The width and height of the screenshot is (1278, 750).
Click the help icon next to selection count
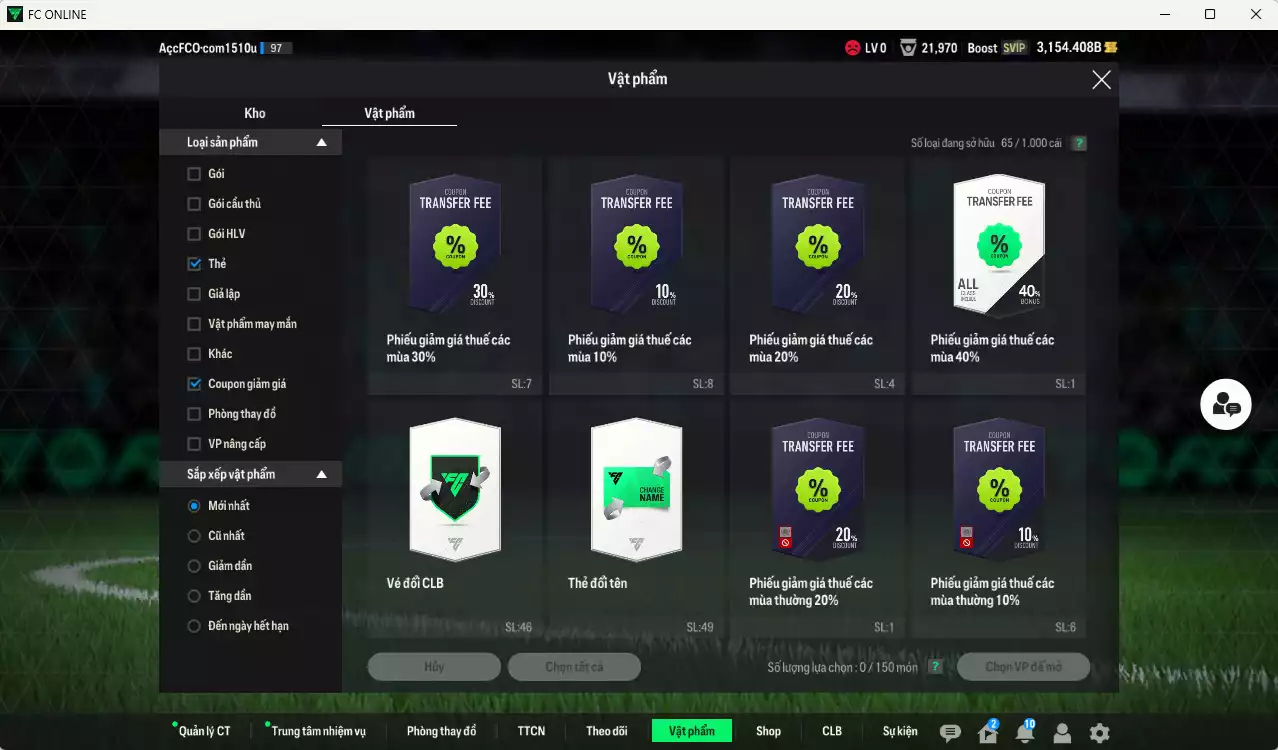tap(935, 667)
